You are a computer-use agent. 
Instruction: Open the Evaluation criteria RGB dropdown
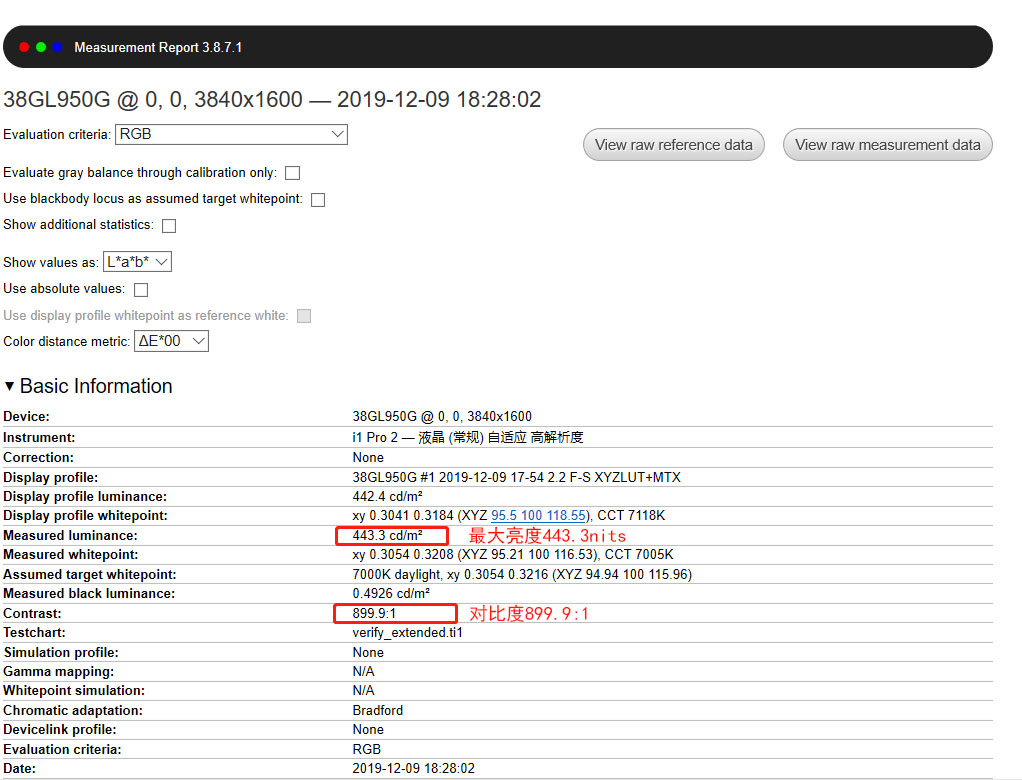pyautogui.click(x=231, y=134)
